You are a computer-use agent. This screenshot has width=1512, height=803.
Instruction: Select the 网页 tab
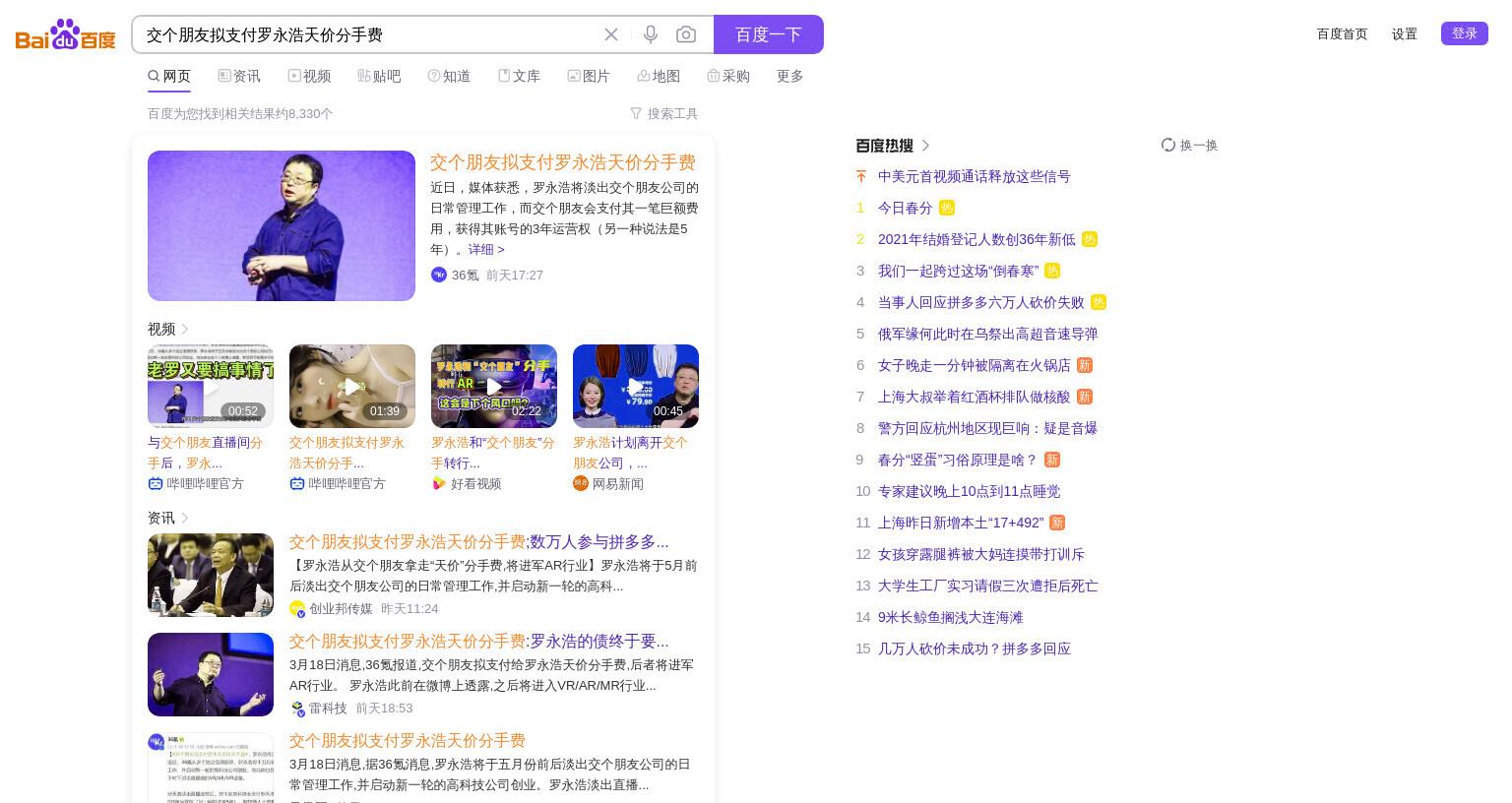169,76
